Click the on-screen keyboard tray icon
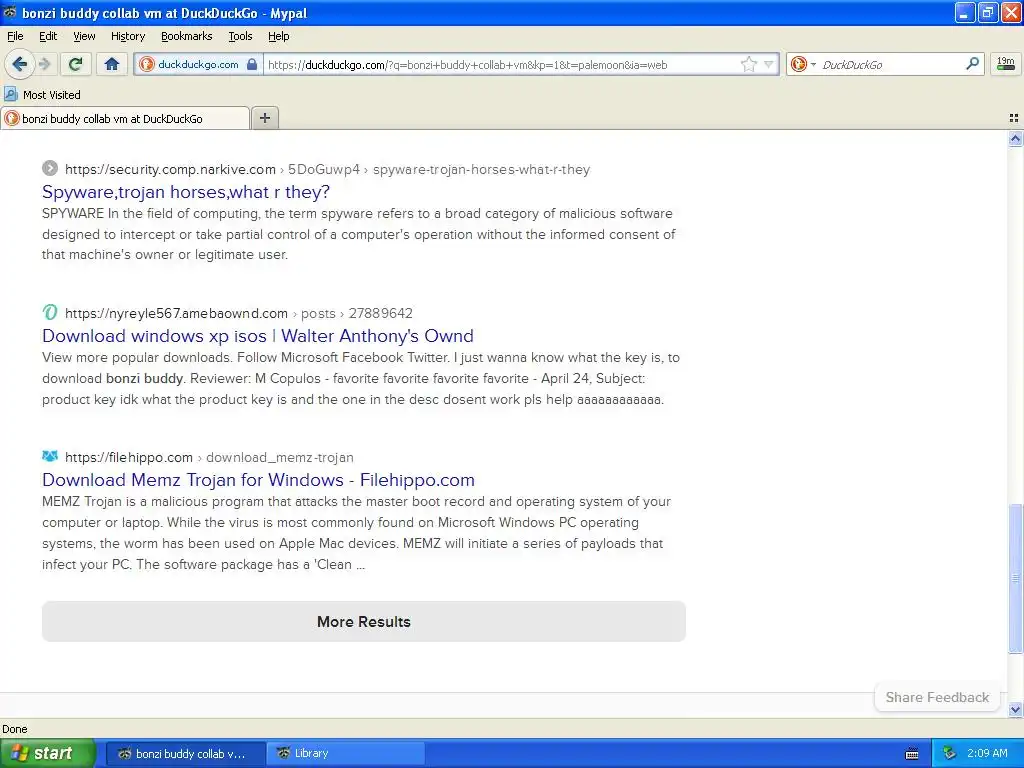This screenshot has height=768, width=1024. coord(912,754)
